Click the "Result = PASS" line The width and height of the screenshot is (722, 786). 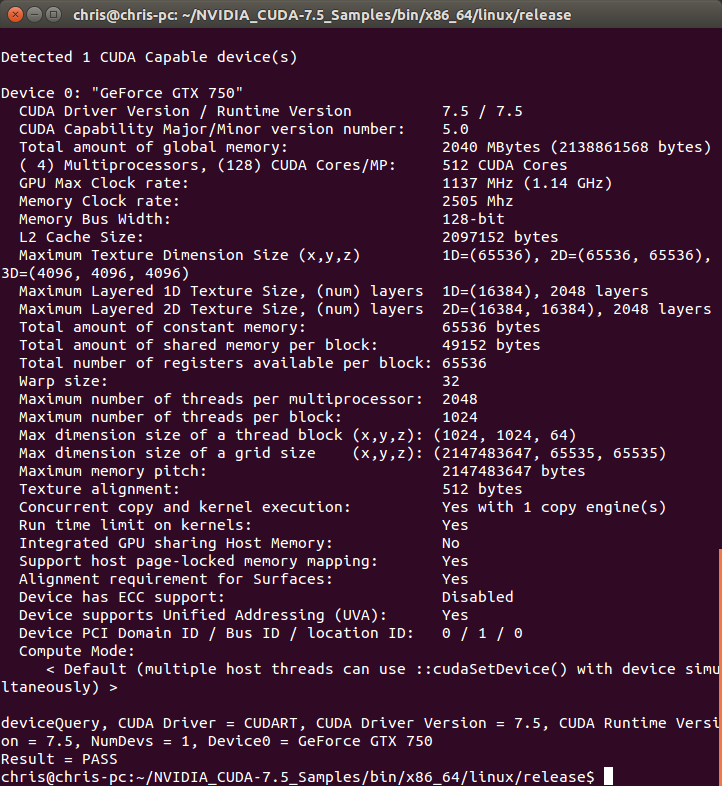59,759
